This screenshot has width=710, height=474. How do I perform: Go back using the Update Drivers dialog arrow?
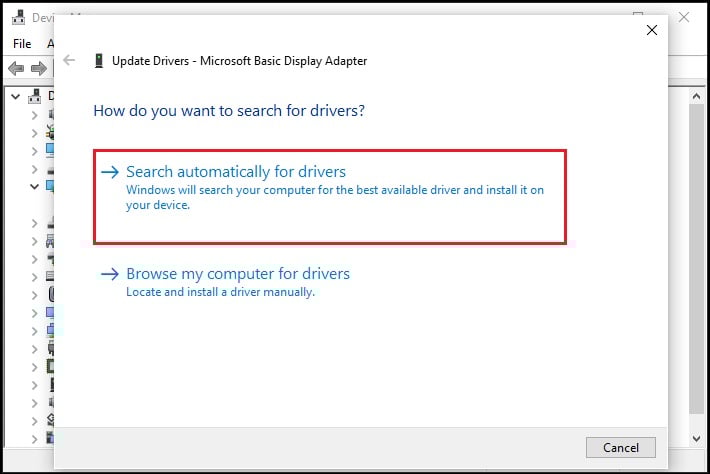[69, 61]
